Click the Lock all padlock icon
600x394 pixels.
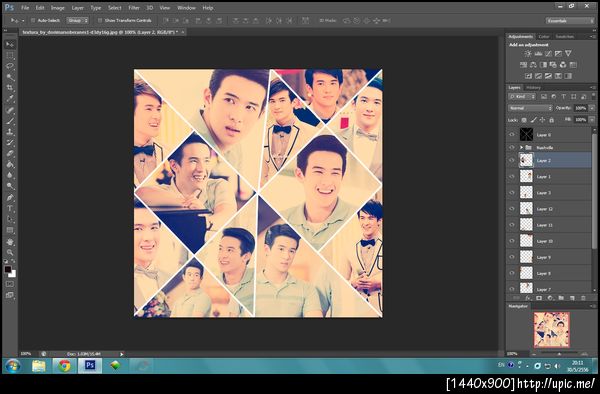(551, 120)
